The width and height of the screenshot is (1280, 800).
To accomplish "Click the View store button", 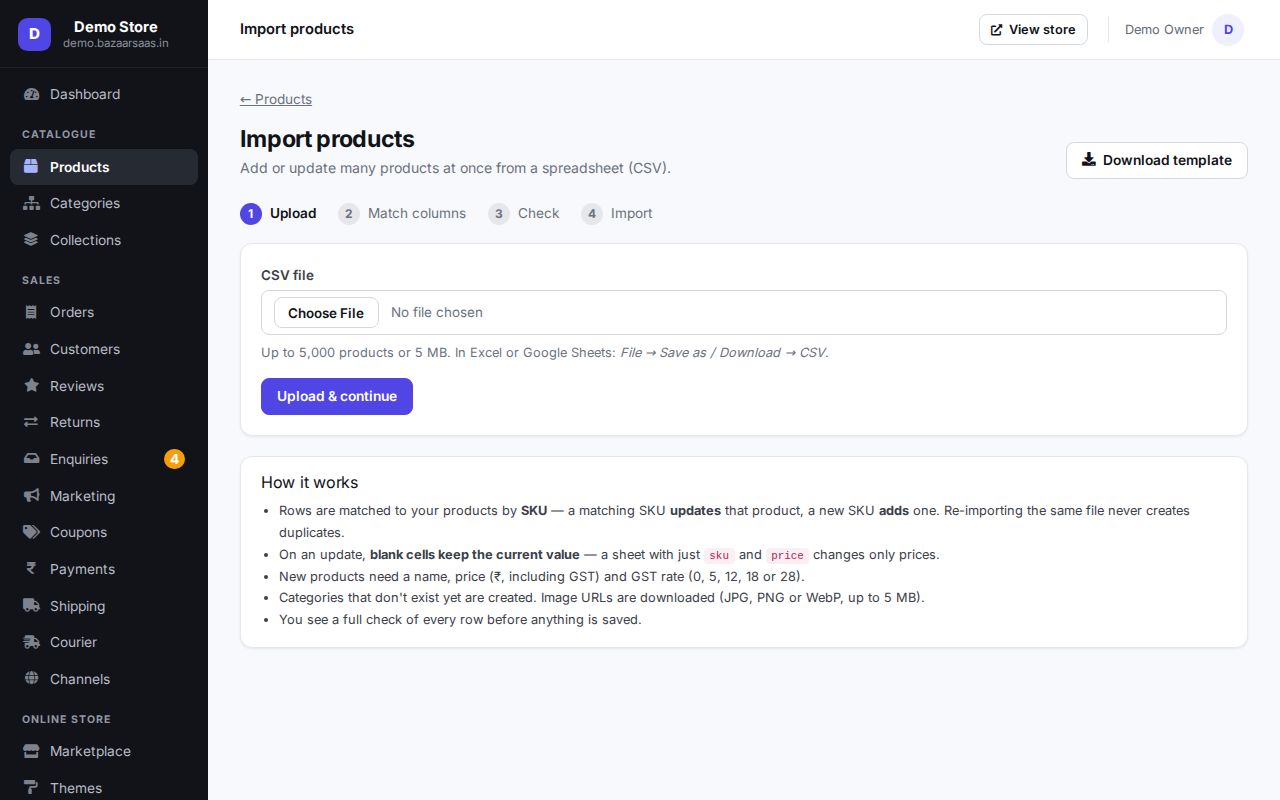I will 1033,30.
